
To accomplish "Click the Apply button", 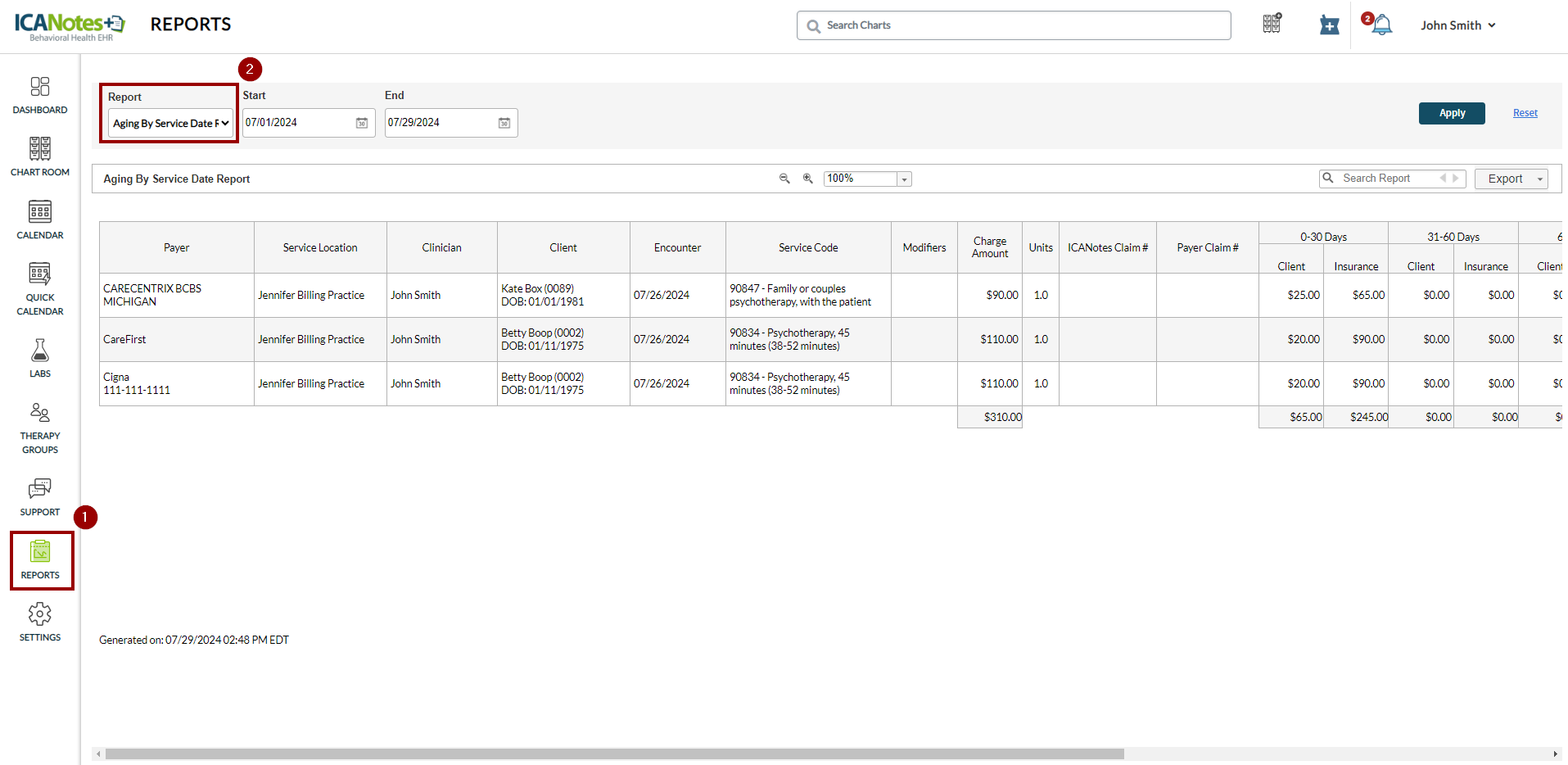I will [x=1451, y=113].
